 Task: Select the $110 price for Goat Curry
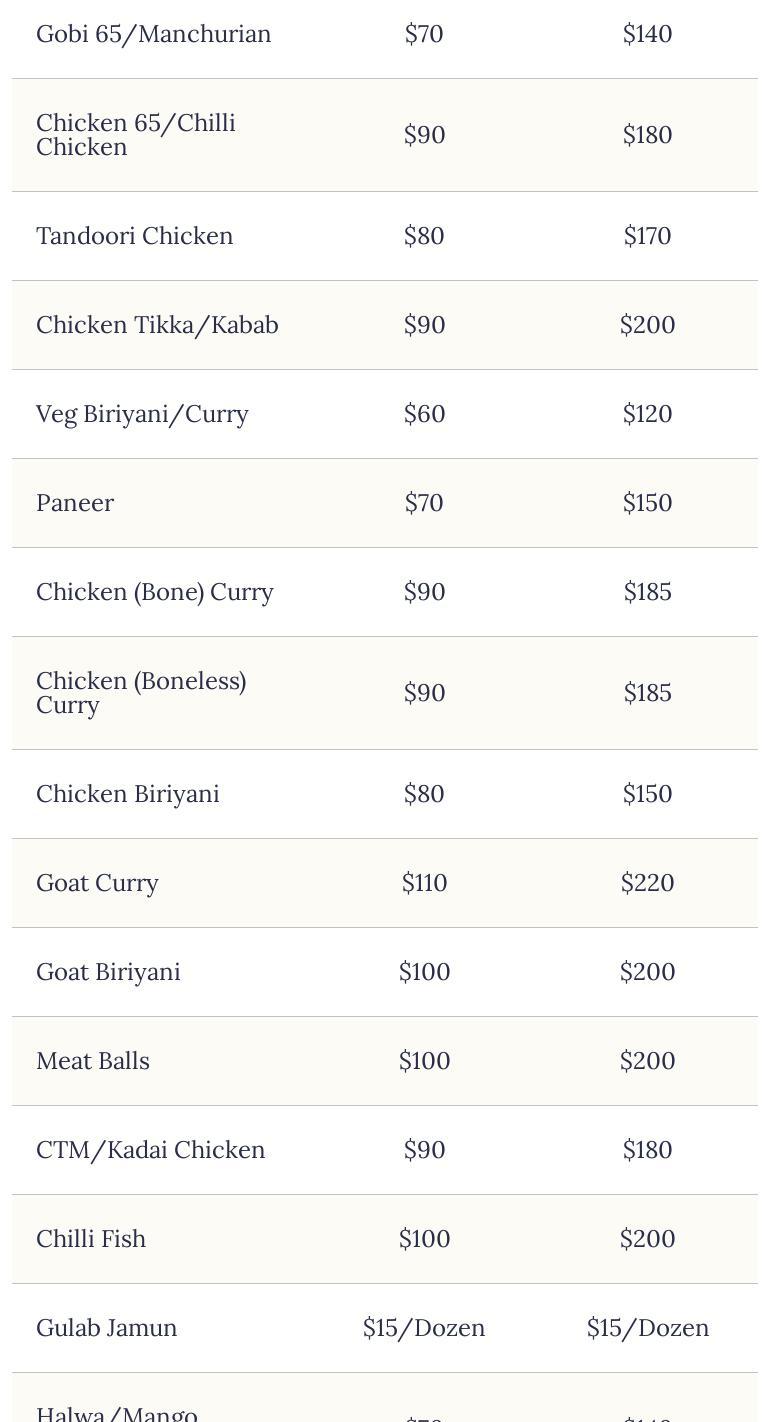424,883
